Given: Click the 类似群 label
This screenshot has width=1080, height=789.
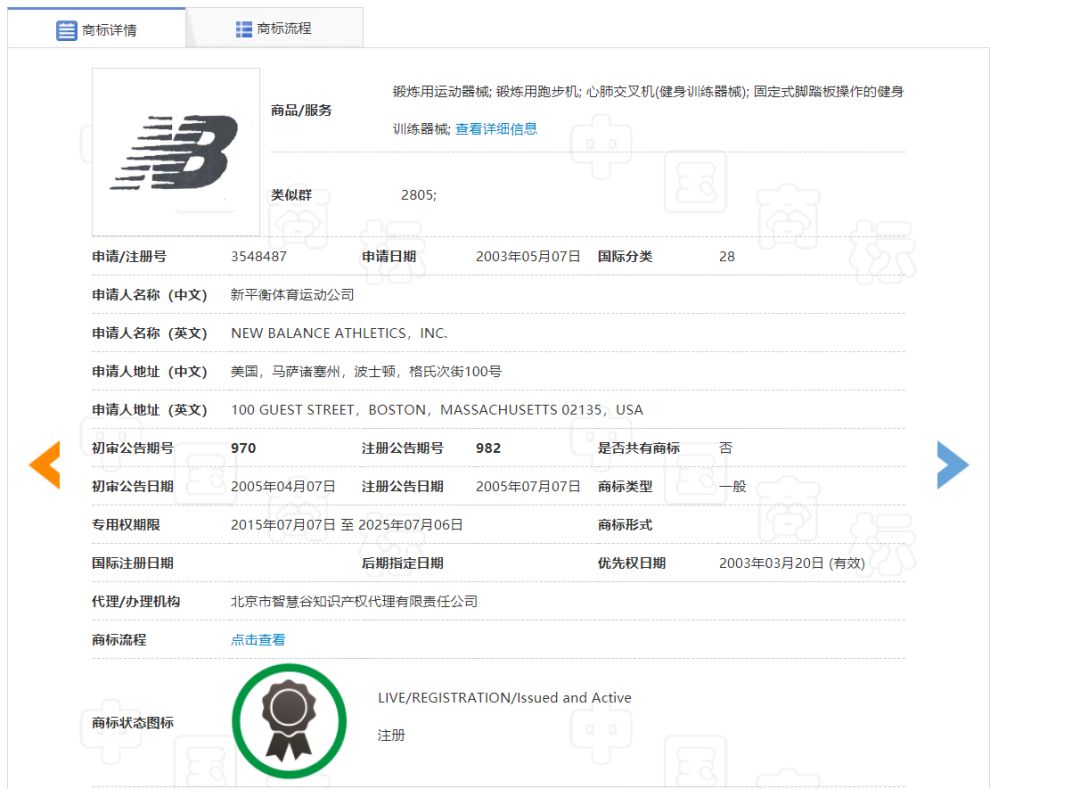Looking at the screenshot, I should pos(291,195).
